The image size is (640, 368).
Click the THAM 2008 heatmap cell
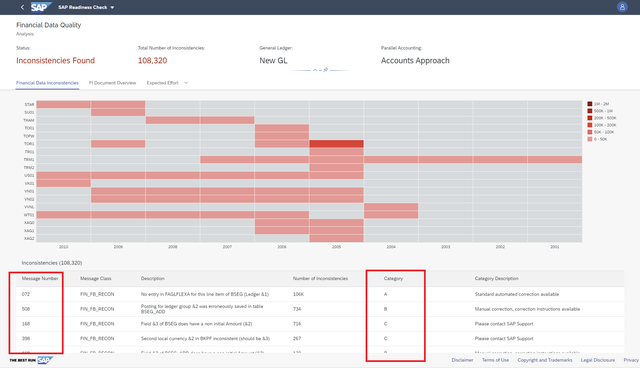point(173,120)
